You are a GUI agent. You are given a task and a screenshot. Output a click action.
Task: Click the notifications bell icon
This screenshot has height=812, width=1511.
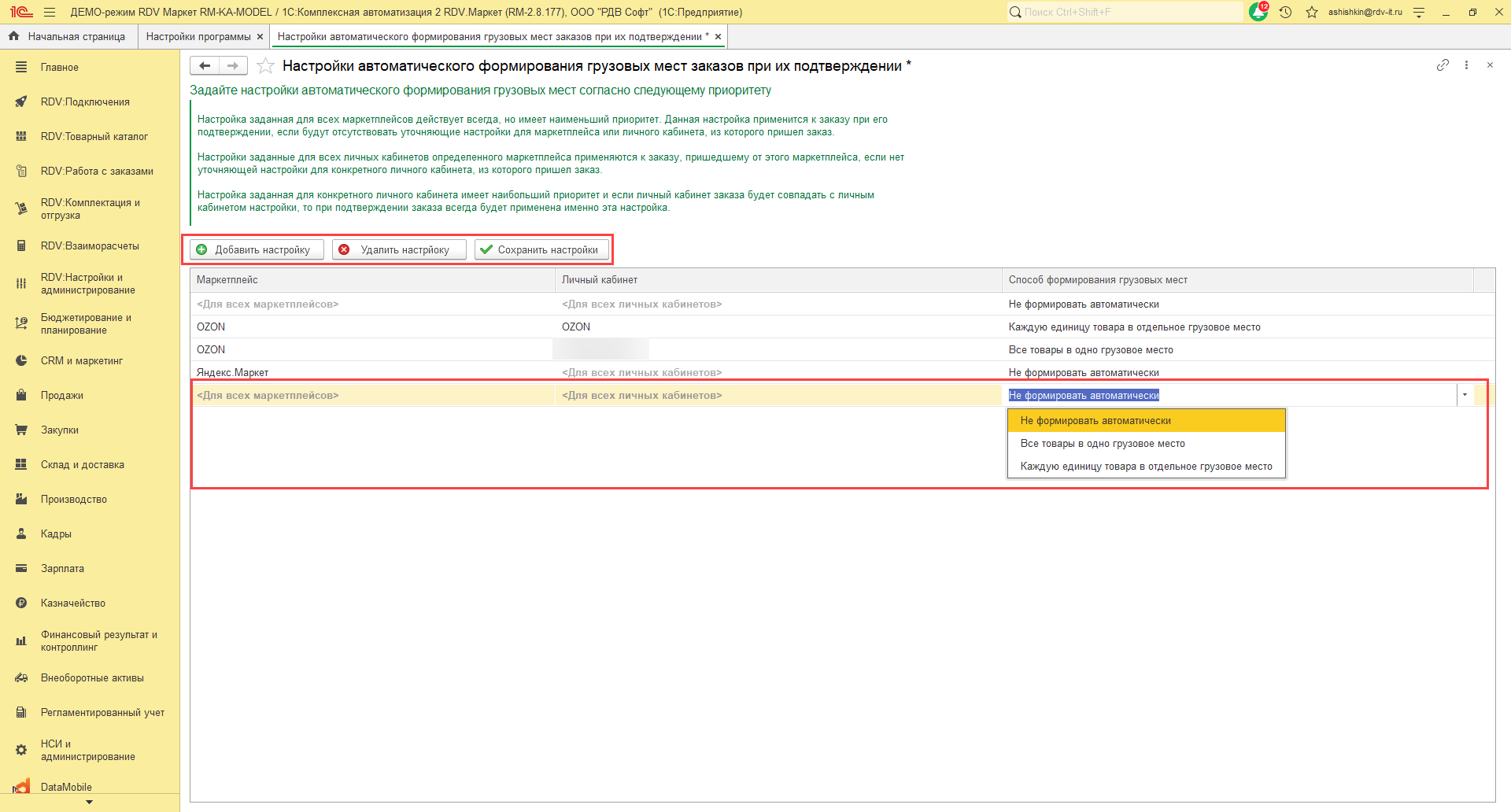point(1258,12)
